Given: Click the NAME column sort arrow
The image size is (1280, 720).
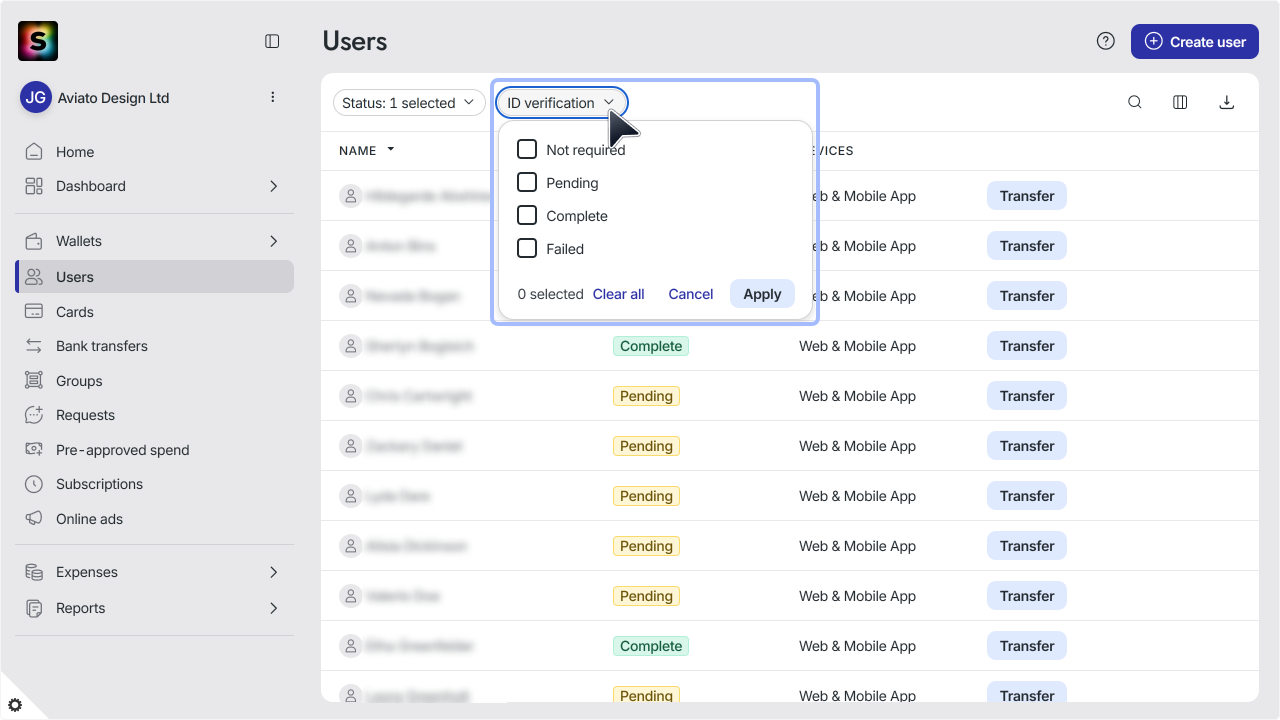Looking at the screenshot, I should click(391, 150).
